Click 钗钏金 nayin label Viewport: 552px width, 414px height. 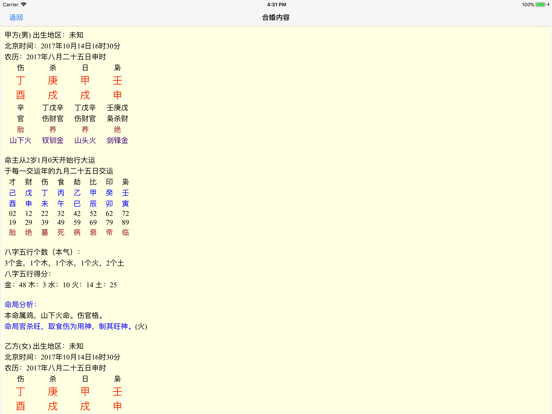(x=53, y=140)
